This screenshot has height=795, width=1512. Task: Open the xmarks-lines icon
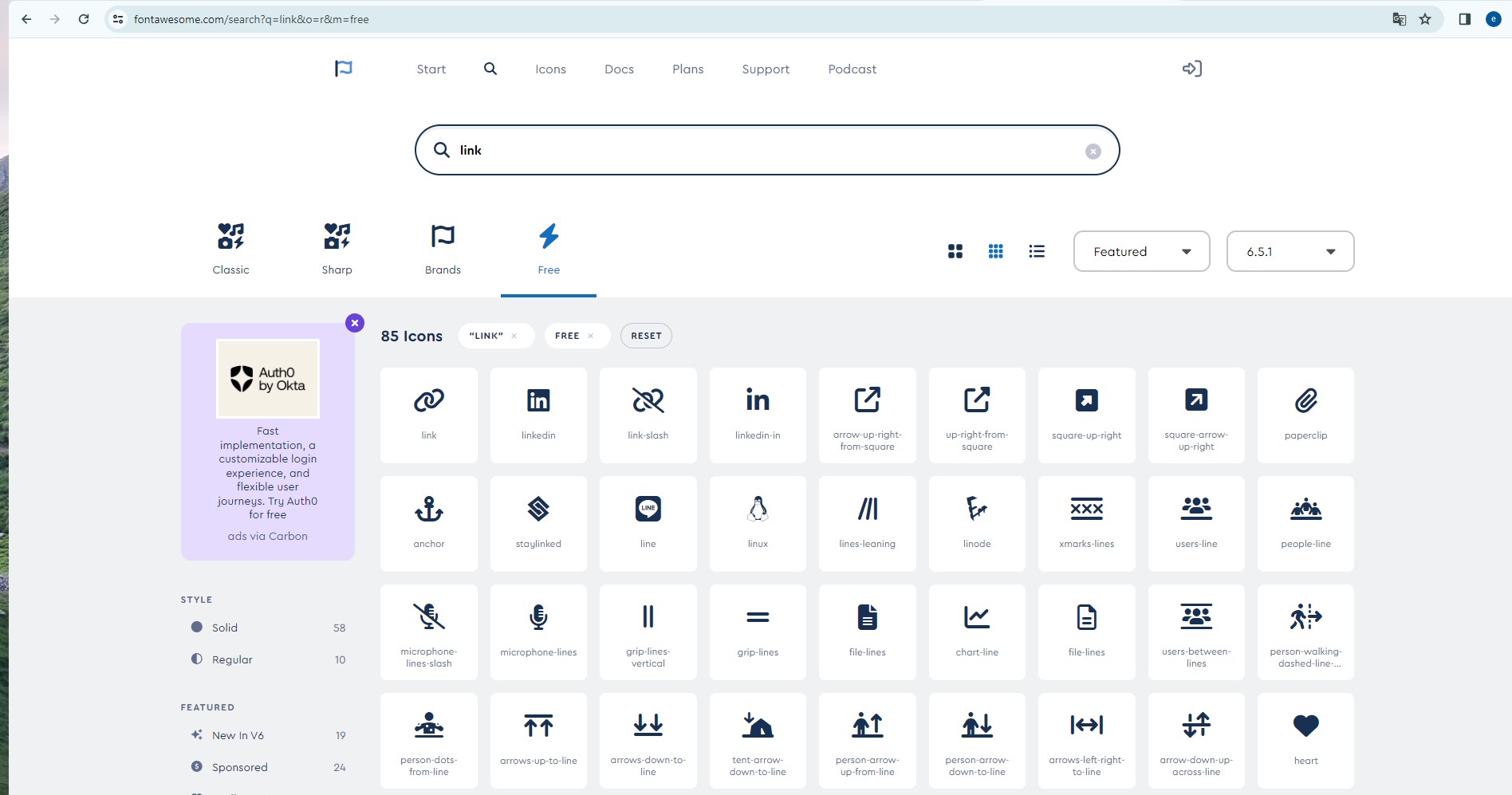[x=1087, y=523]
